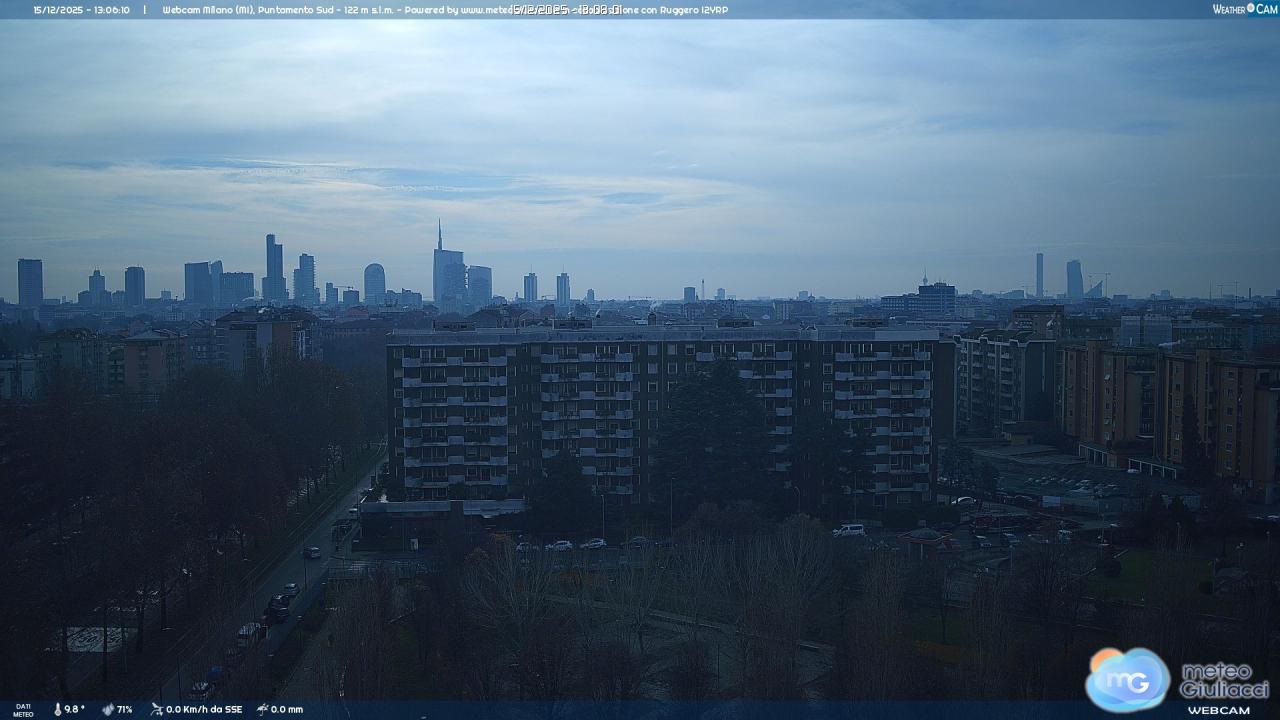Click the WeatherCAM logo in top corner
The height and width of the screenshot is (720, 1280).
1244,9
